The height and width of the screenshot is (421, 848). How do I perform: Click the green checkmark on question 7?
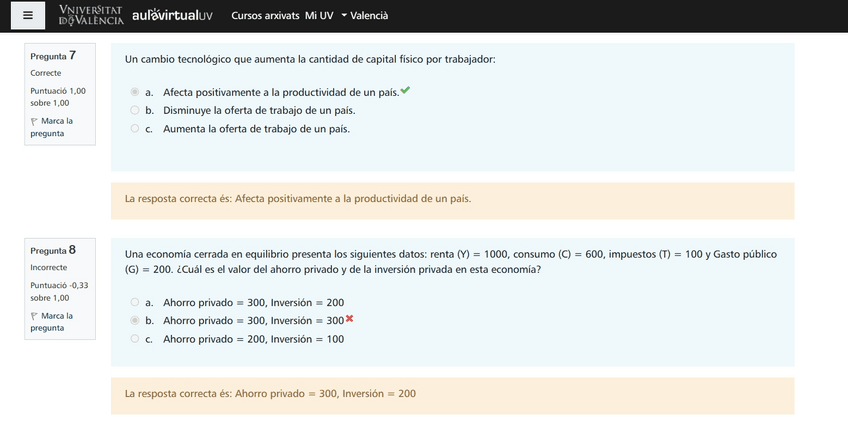pos(405,90)
